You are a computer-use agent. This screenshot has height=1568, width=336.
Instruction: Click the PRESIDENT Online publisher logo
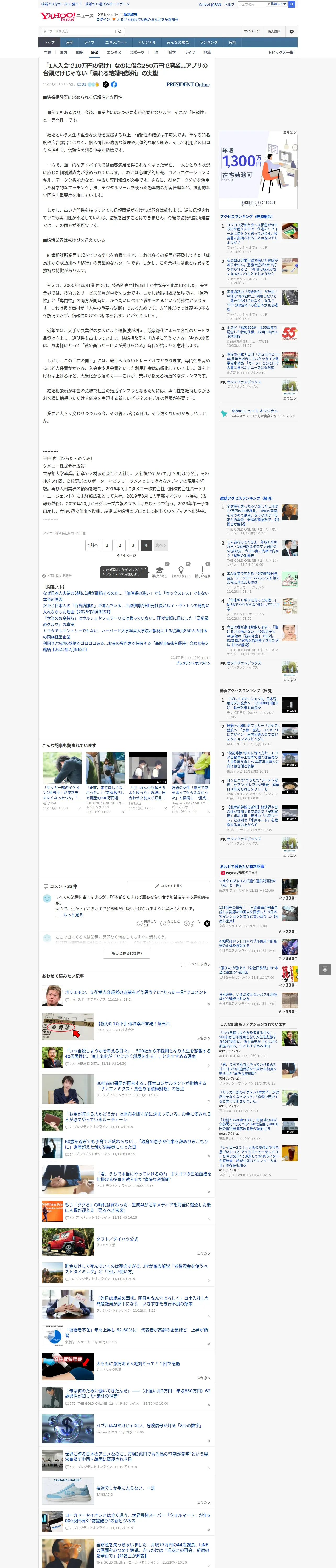pyautogui.click(x=188, y=85)
